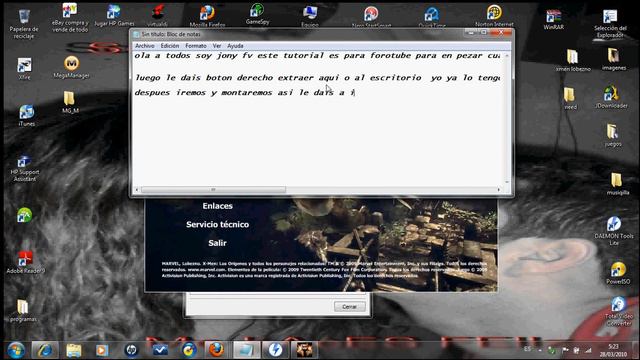Launch the Total Video Converter shortcut

pyautogui.click(x=619, y=311)
